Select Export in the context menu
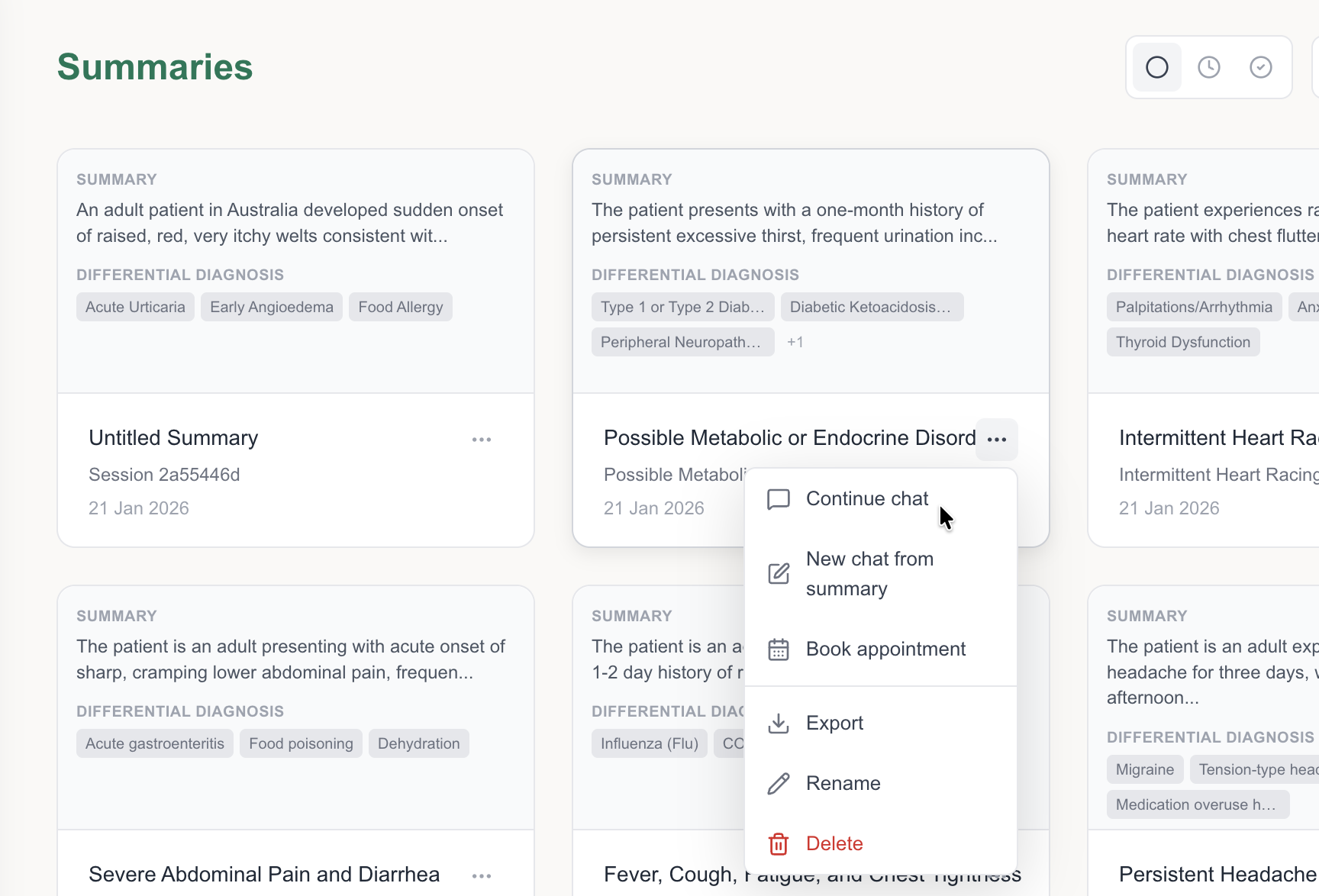The width and height of the screenshot is (1319, 896). [x=834, y=724]
